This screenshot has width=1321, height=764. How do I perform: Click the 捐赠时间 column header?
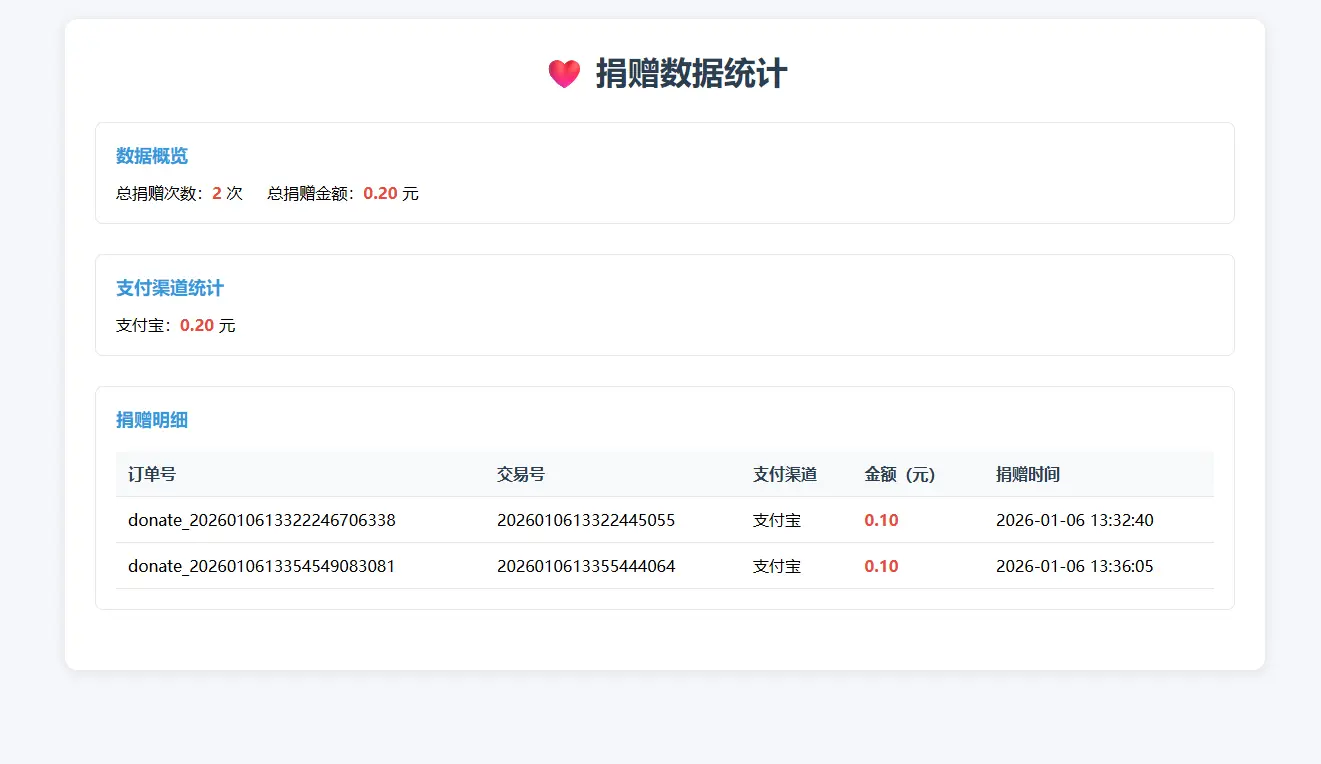(1028, 474)
